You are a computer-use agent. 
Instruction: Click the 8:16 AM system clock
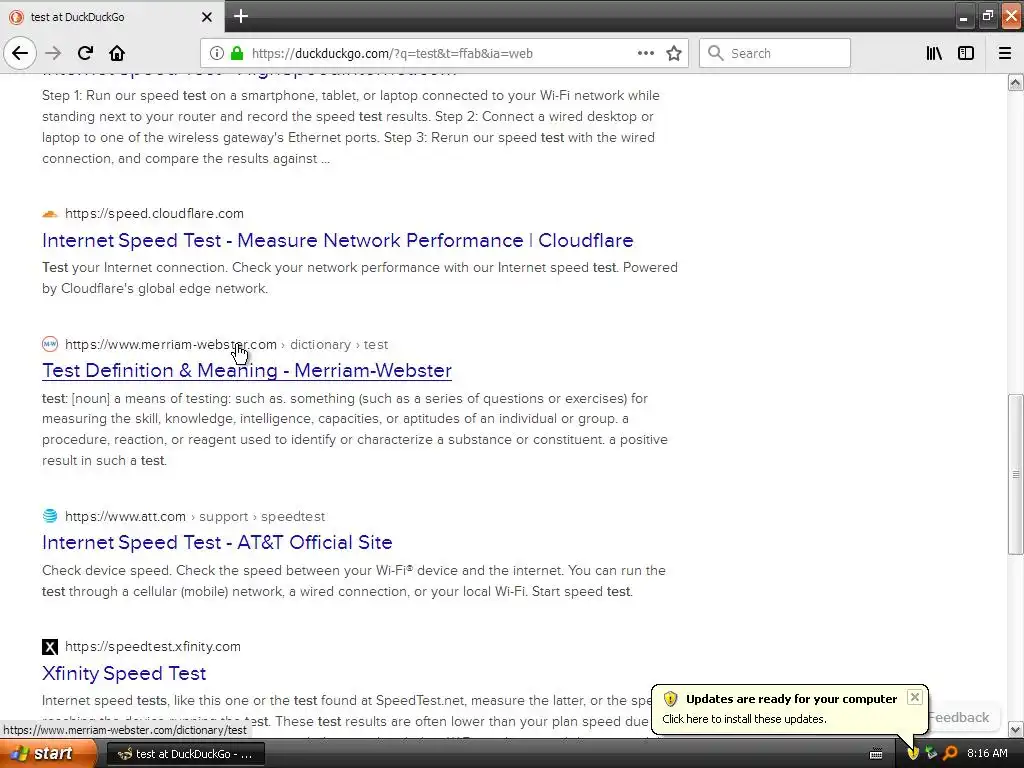point(987,754)
